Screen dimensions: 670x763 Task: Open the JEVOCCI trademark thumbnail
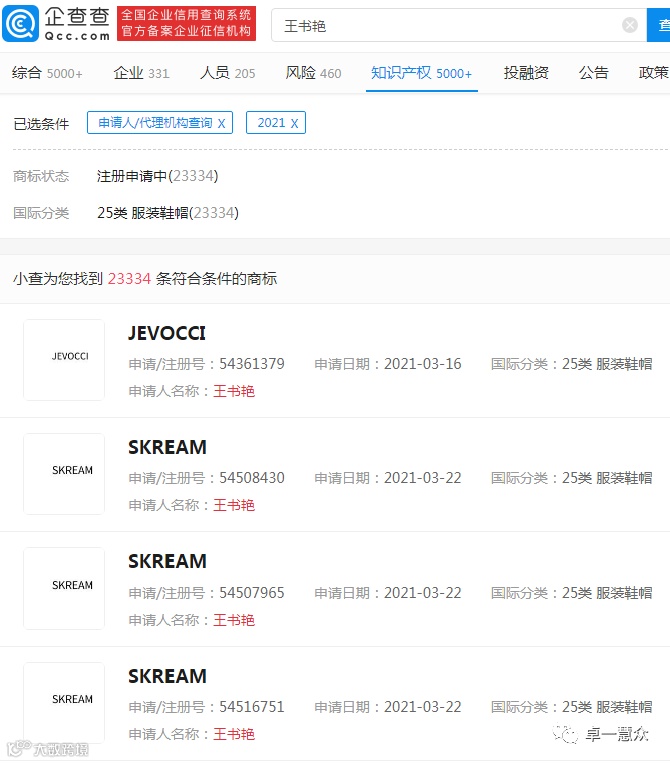64,360
